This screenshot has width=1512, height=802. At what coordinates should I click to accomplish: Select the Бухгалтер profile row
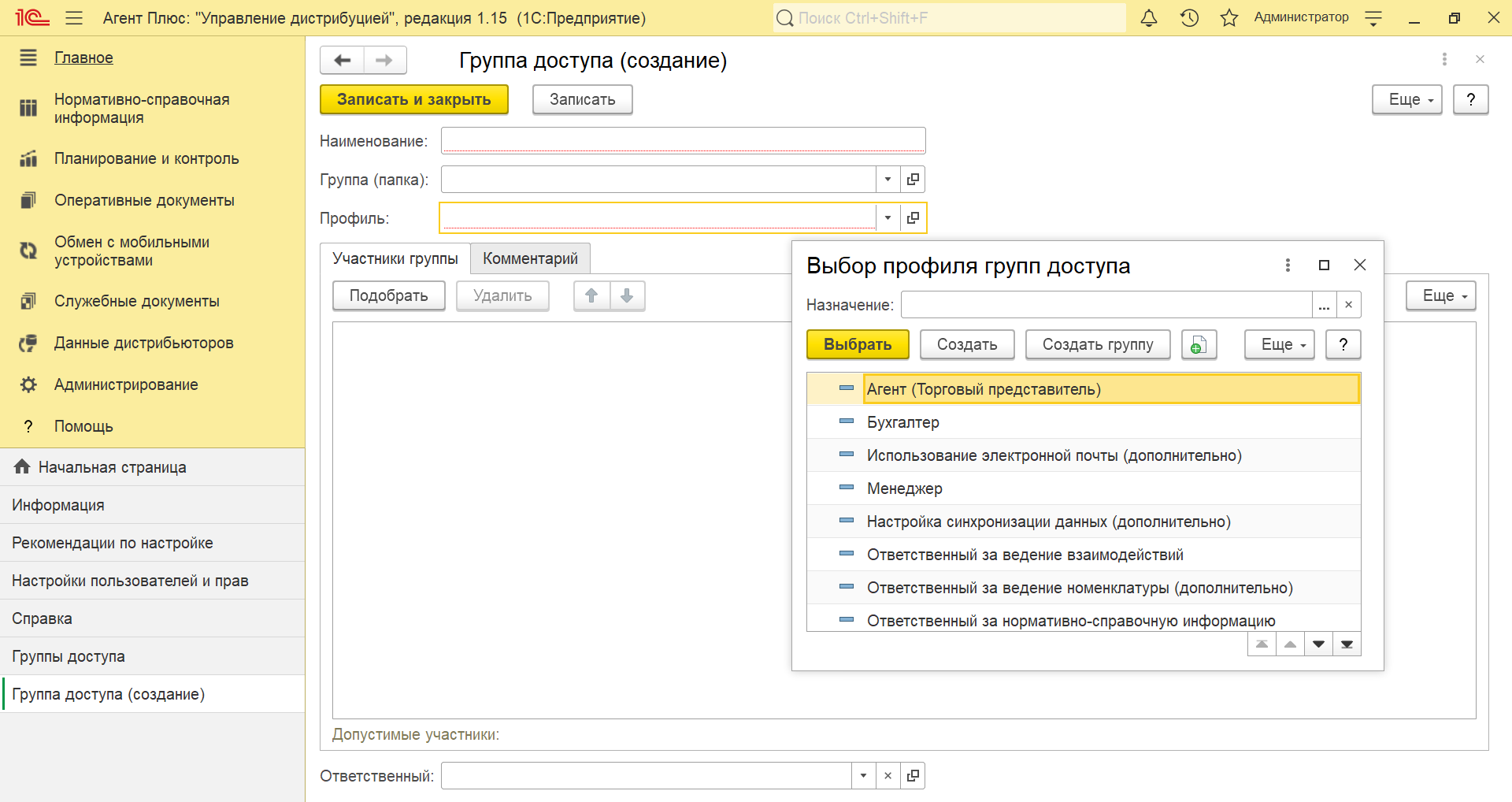[902, 422]
